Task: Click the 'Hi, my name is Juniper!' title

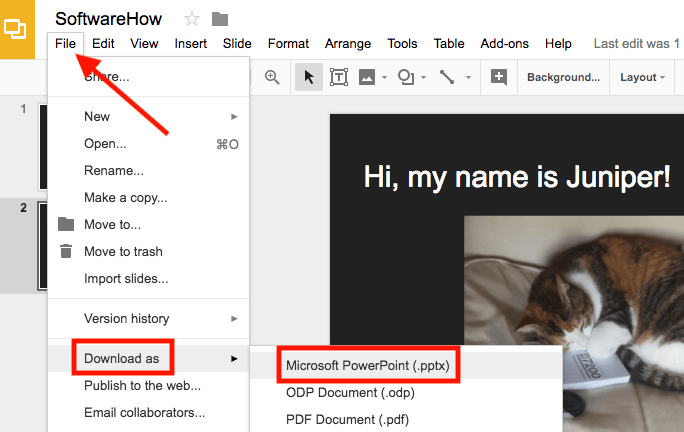Action: tap(517, 177)
